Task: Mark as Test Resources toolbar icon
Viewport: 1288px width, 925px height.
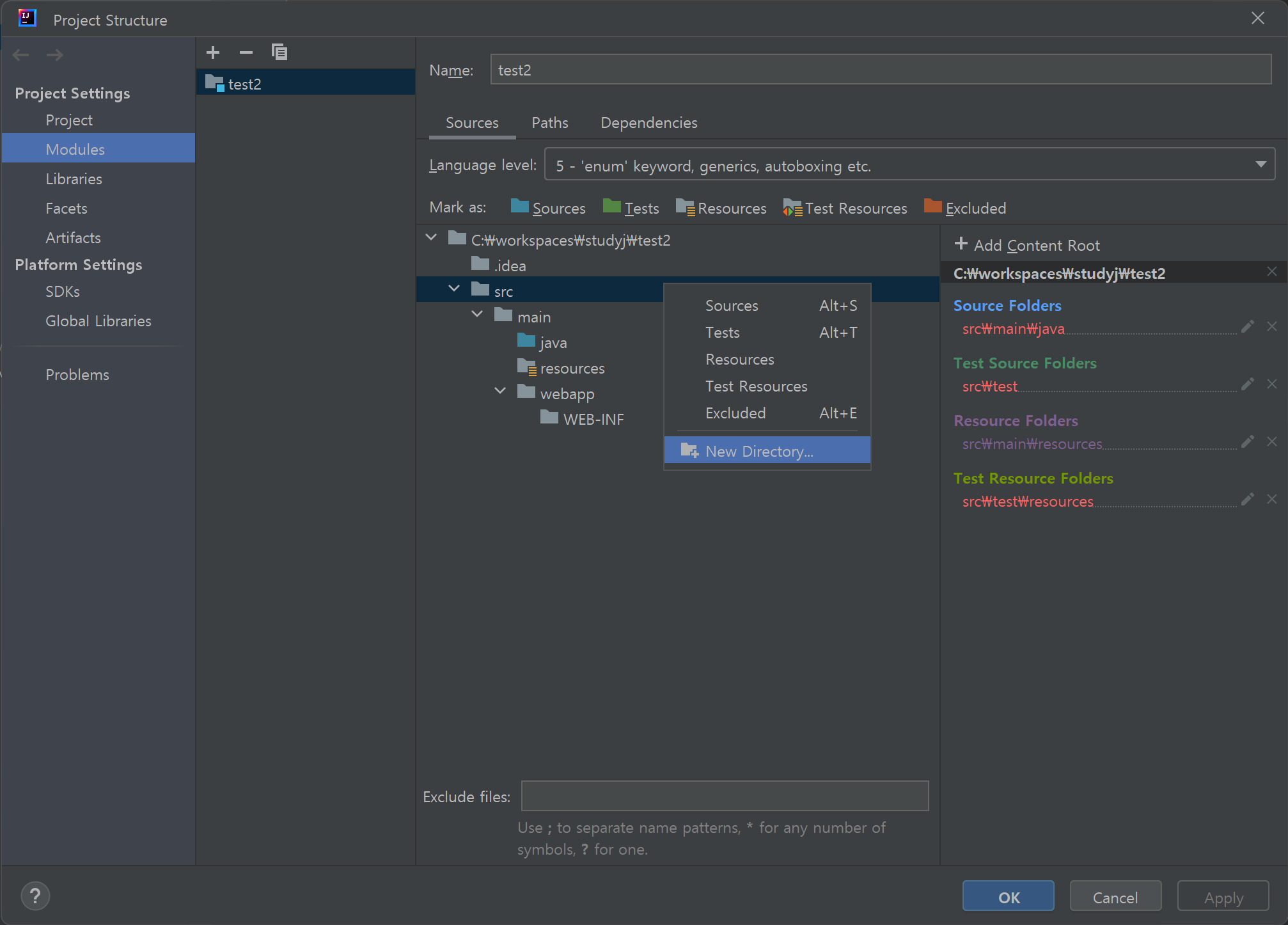Action: coord(792,208)
